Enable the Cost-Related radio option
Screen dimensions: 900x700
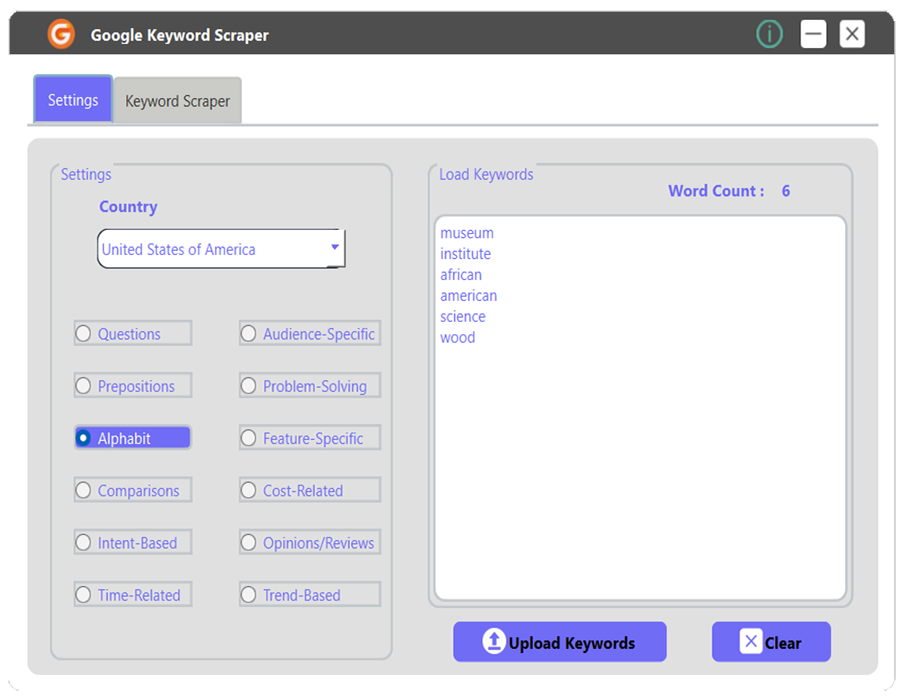(x=310, y=490)
